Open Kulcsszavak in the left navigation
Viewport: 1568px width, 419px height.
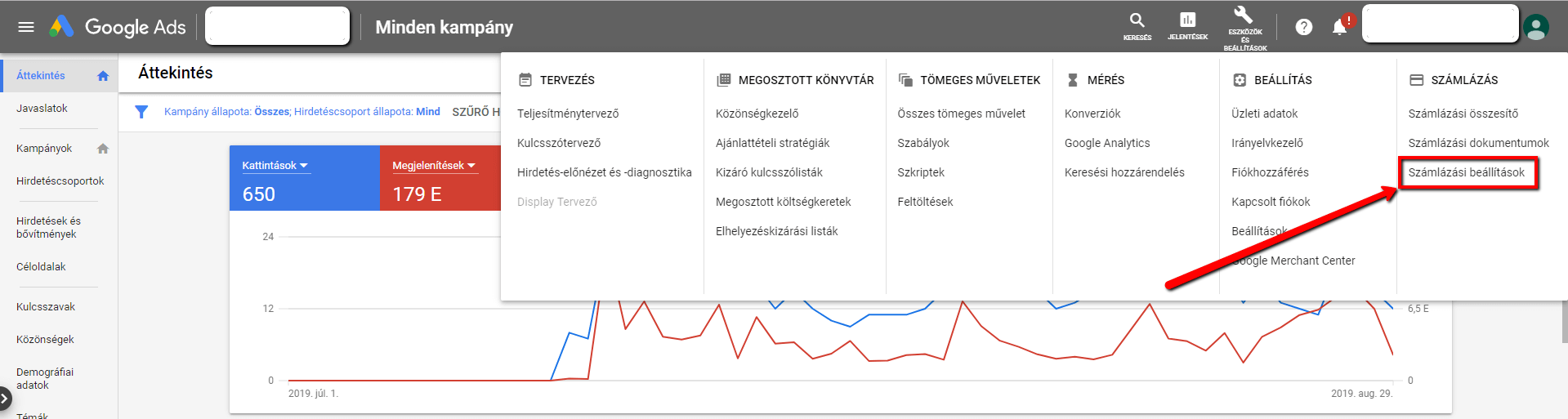46,307
